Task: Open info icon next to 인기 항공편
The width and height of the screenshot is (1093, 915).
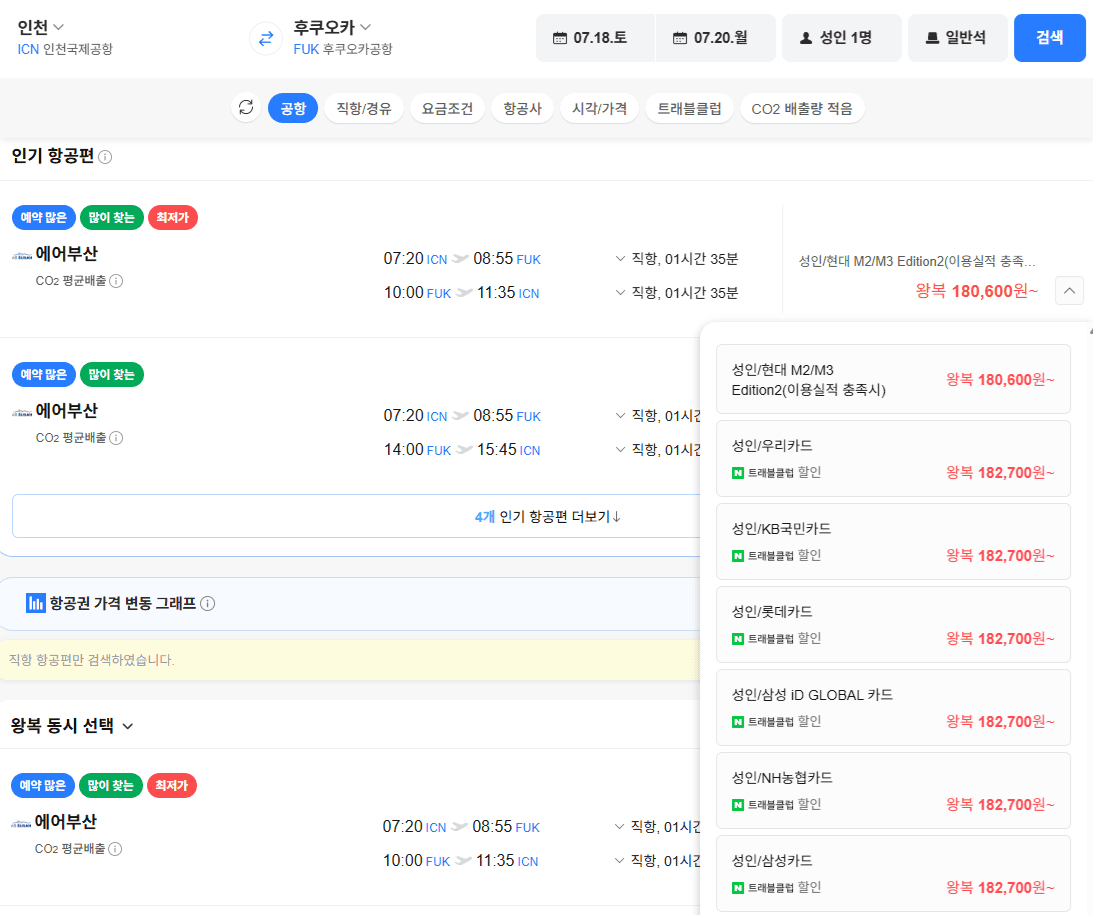Action: 105,157
